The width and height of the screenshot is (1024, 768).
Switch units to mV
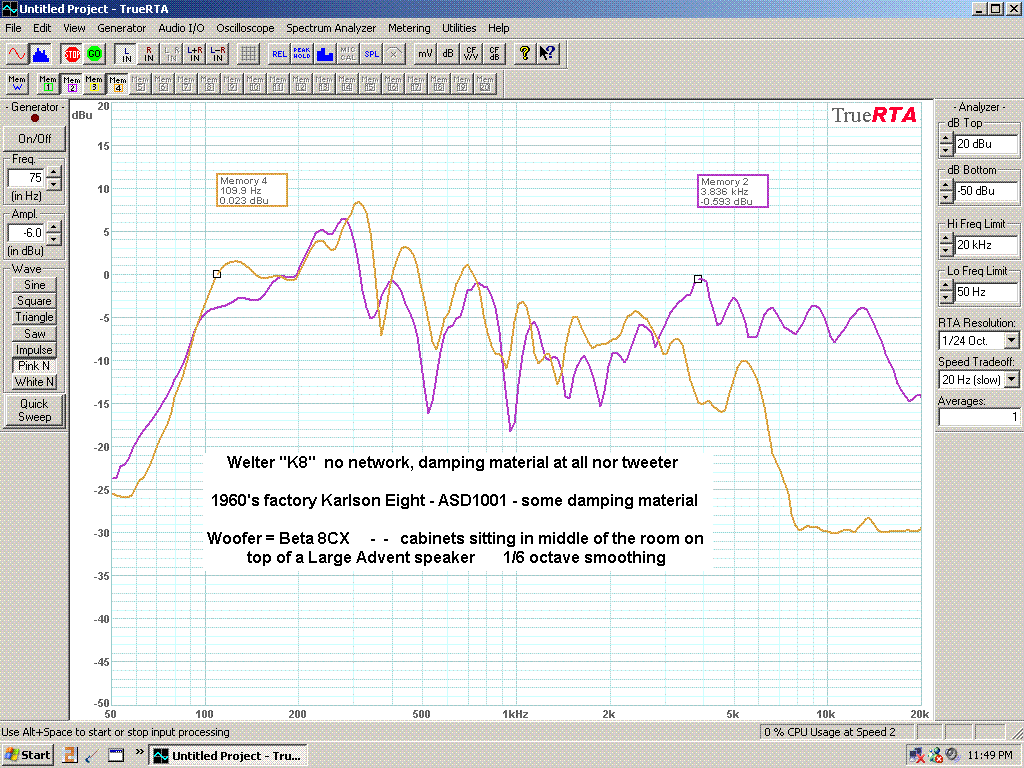(424, 54)
